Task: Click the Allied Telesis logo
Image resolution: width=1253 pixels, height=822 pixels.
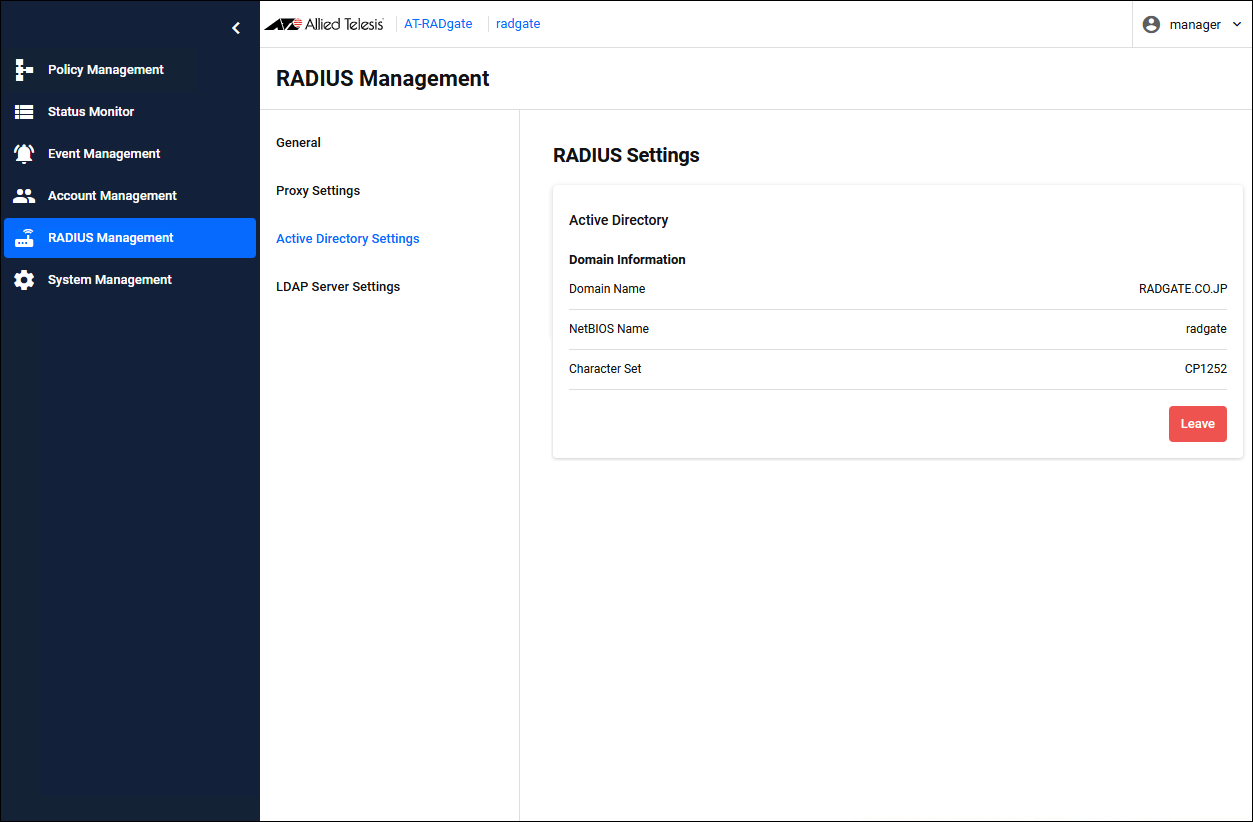Action: point(324,24)
